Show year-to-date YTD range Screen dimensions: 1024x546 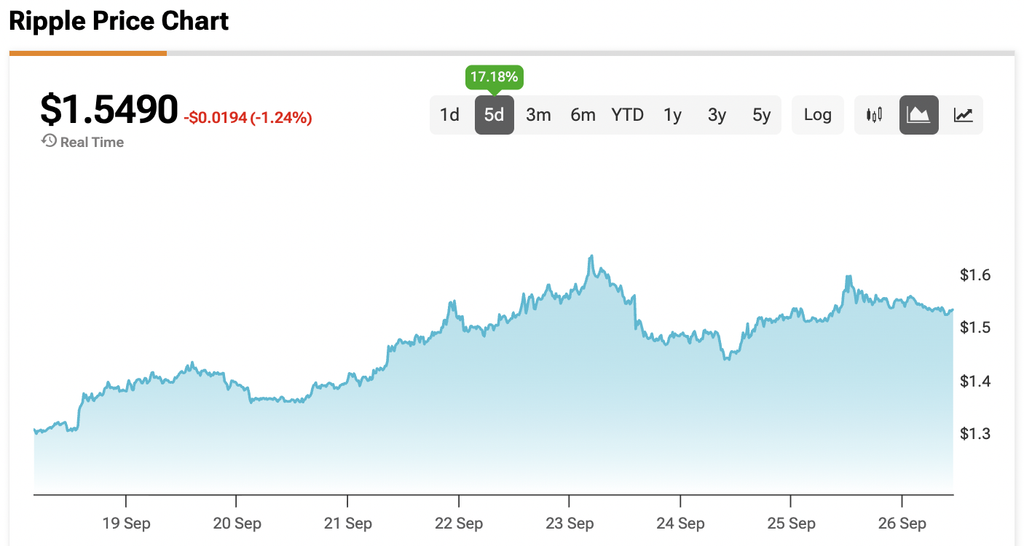627,115
